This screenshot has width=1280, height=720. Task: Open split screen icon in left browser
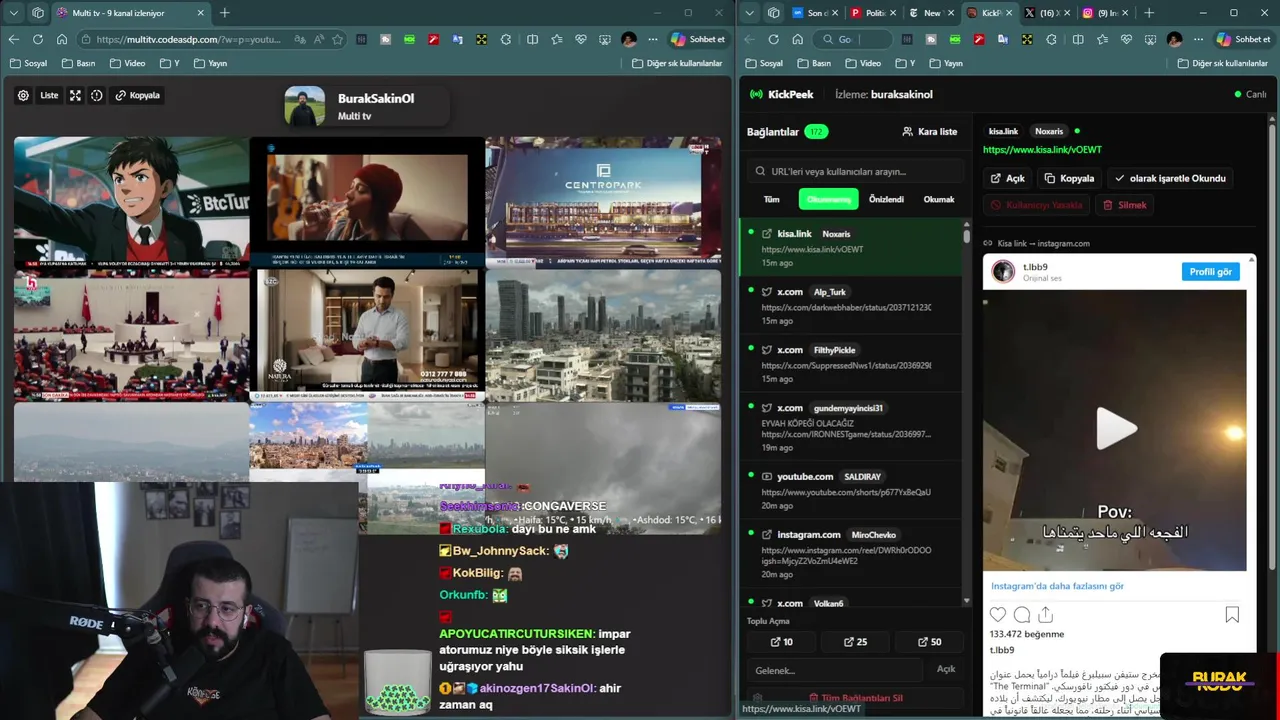pyautogui.click(x=532, y=39)
